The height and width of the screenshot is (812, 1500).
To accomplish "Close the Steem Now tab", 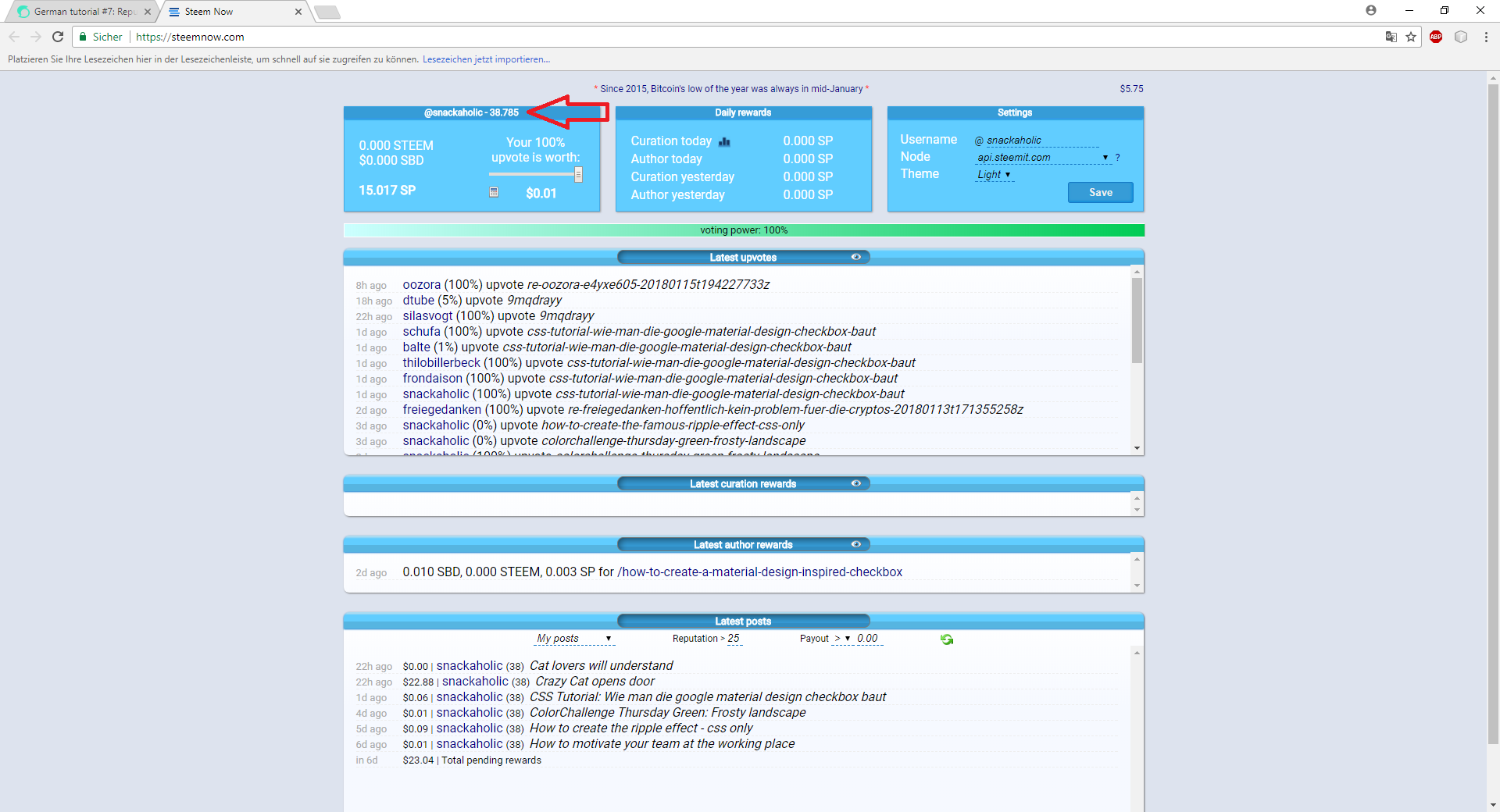I will [x=298, y=12].
